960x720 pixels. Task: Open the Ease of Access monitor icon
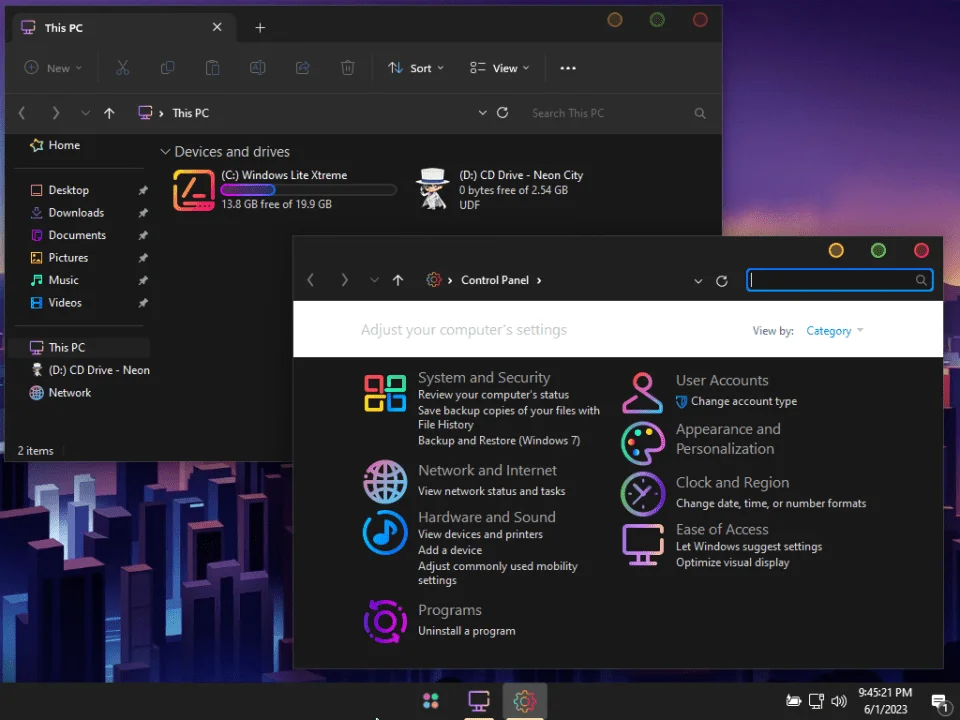click(x=642, y=544)
